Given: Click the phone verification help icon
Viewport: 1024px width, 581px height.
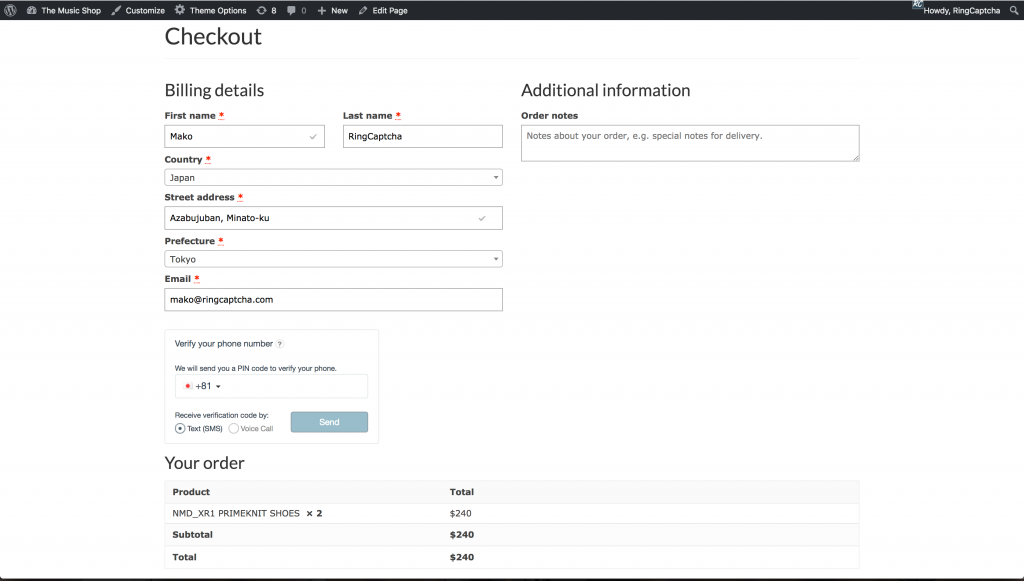Looking at the screenshot, I should 280,344.
